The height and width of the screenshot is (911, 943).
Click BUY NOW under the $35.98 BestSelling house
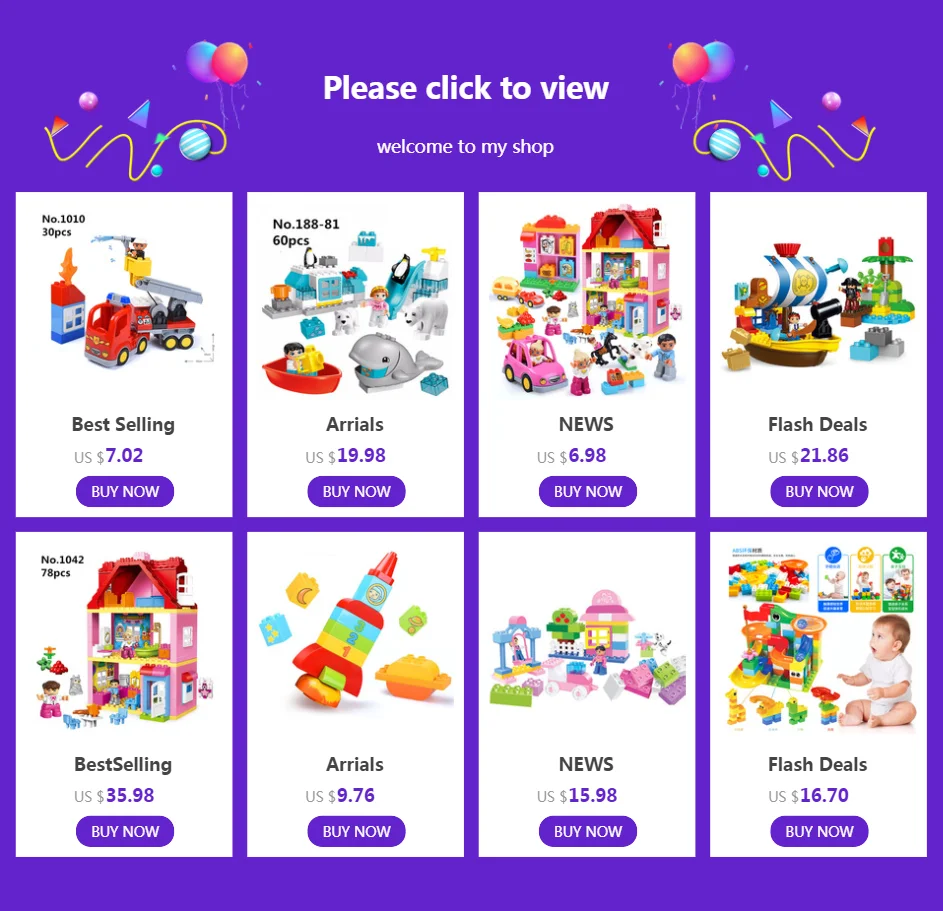click(x=124, y=831)
